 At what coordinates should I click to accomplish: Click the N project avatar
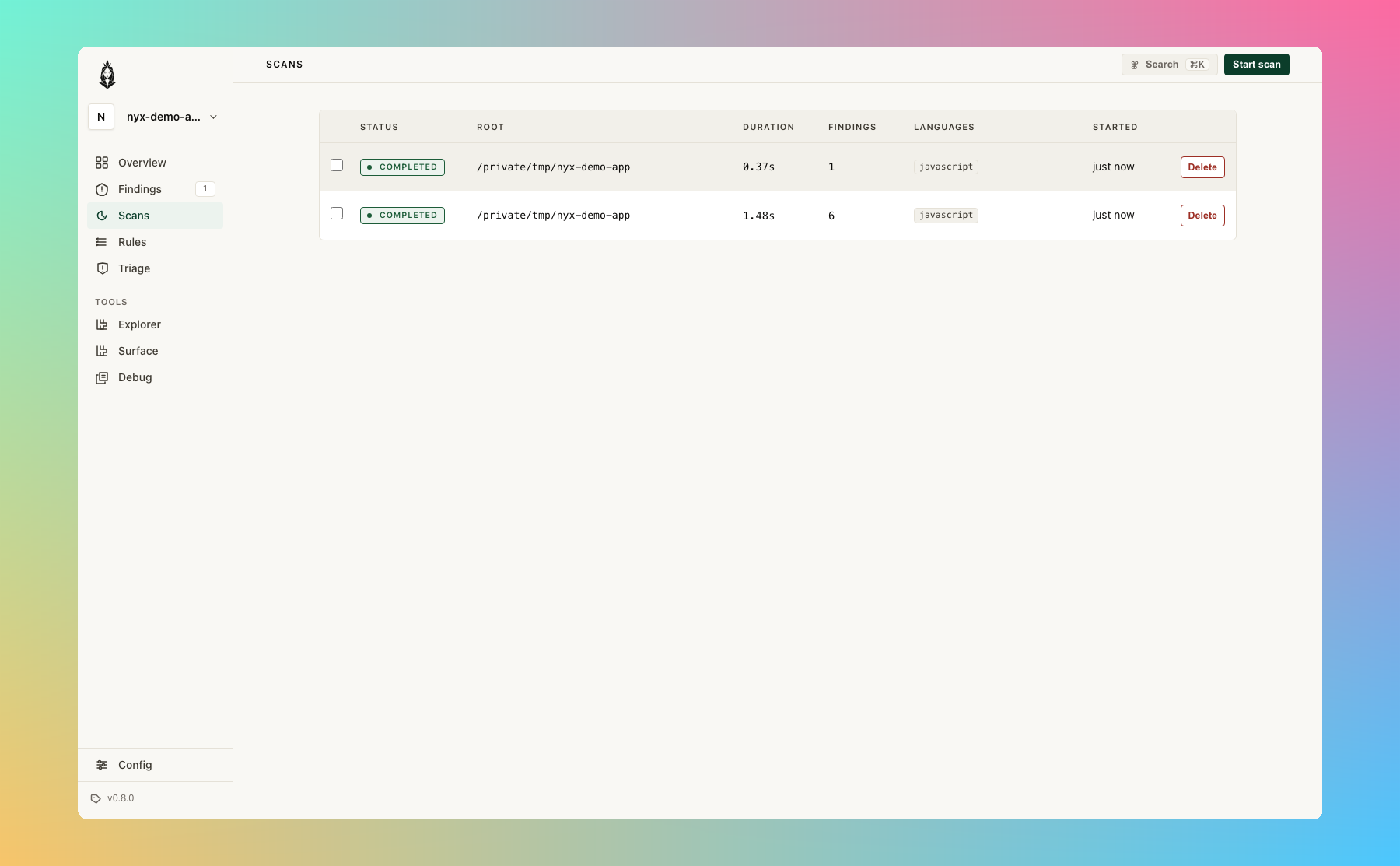(101, 117)
